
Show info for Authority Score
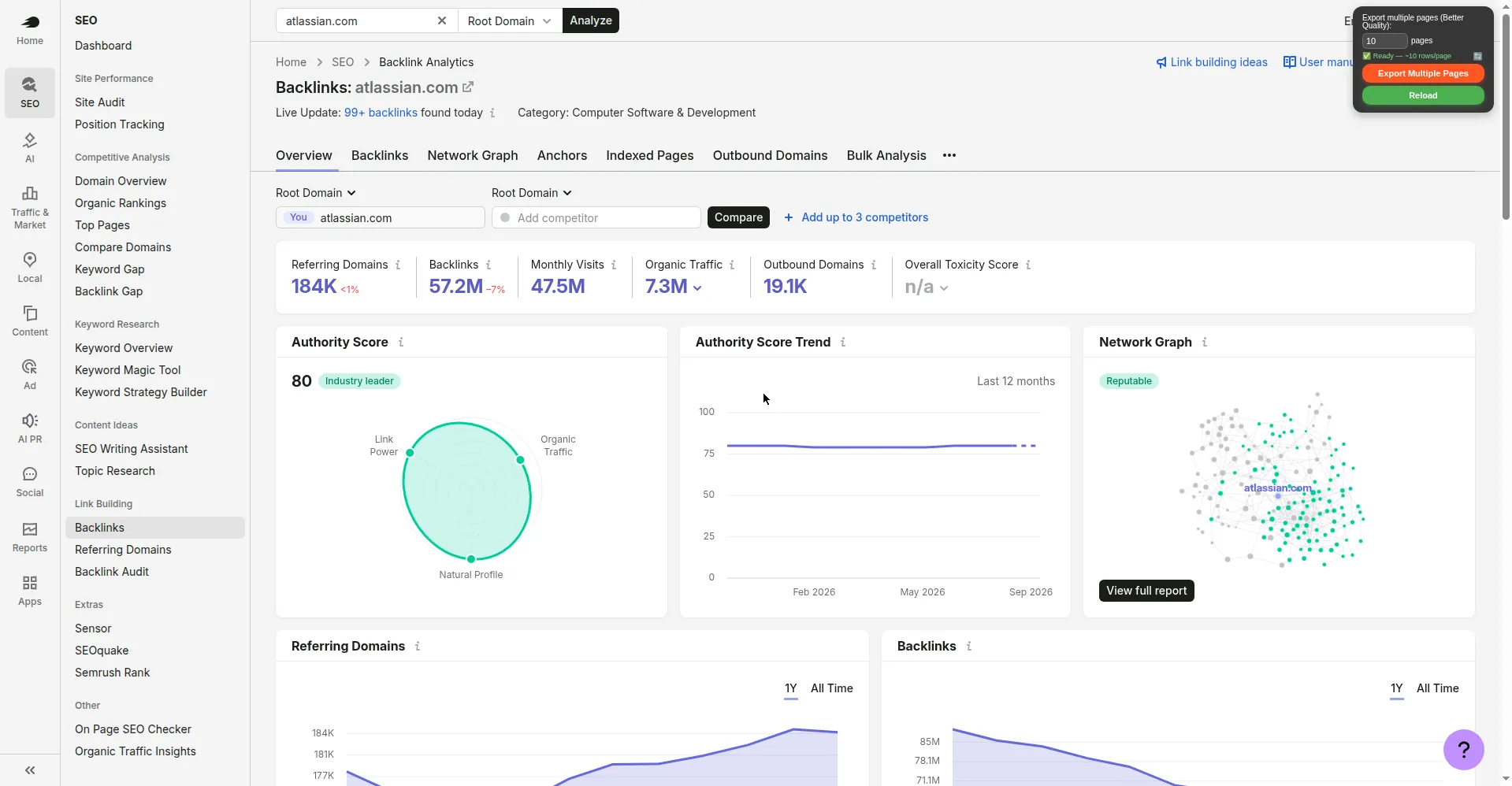[401, 342]
